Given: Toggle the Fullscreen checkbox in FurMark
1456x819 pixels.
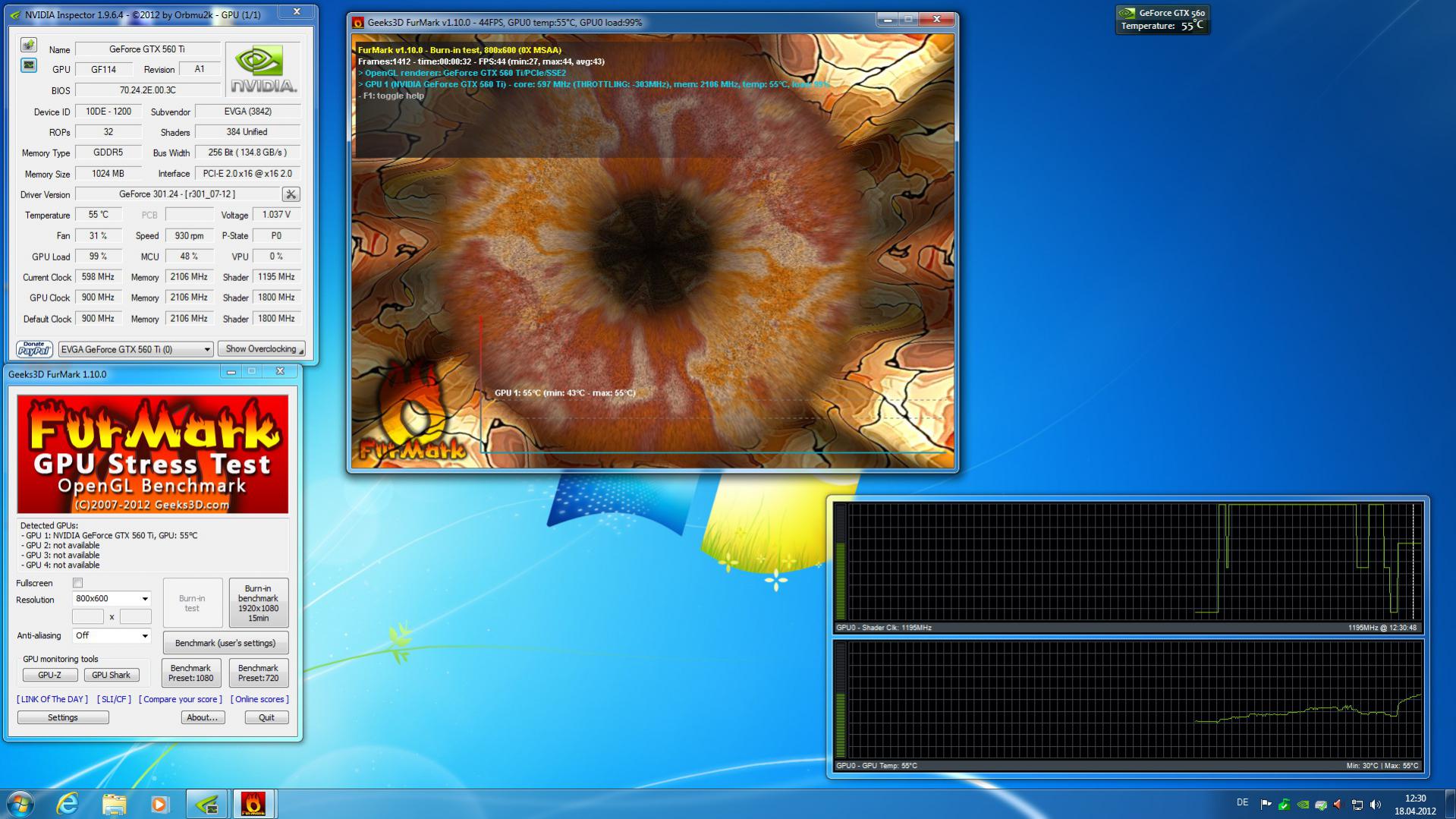Looking at the screenshot, I should click(x=77, y=583).
